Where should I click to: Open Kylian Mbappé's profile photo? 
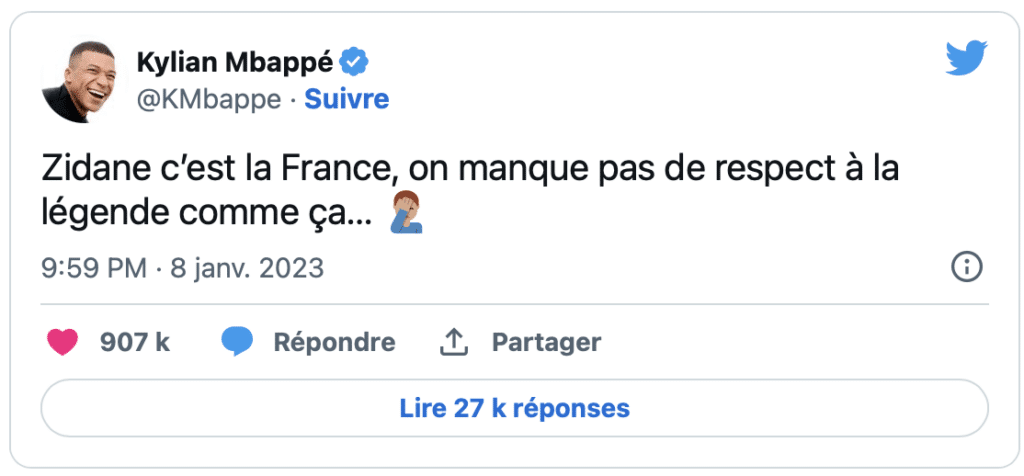[79, 83]
